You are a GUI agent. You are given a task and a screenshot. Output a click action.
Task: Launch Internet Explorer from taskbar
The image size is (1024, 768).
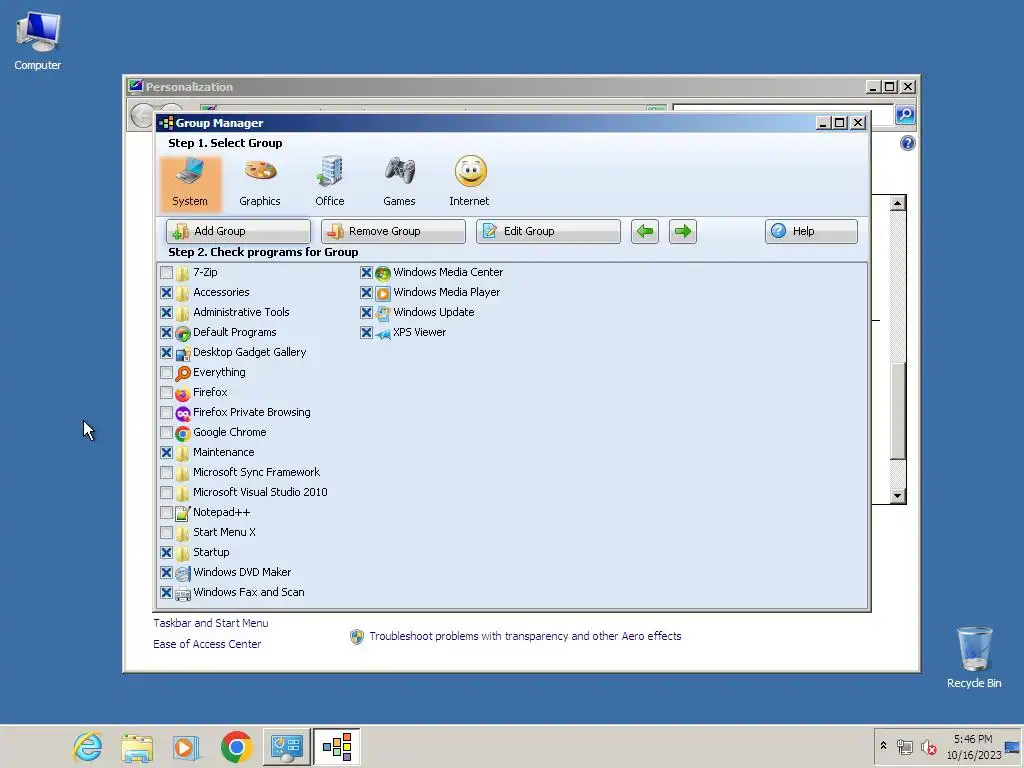coord(88,746)
